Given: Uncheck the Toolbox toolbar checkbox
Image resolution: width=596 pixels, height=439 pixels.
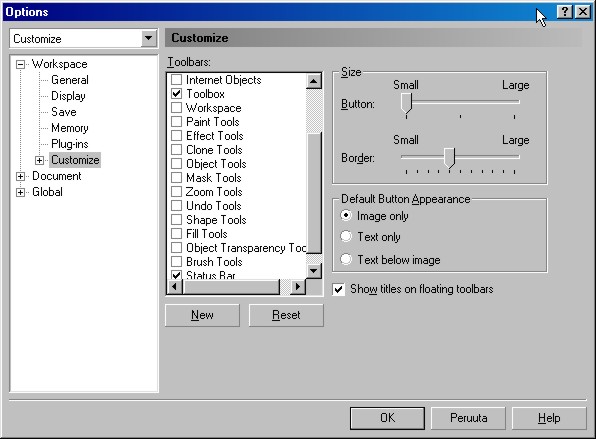Looking at the screenshot, I should tap(176, 94).
